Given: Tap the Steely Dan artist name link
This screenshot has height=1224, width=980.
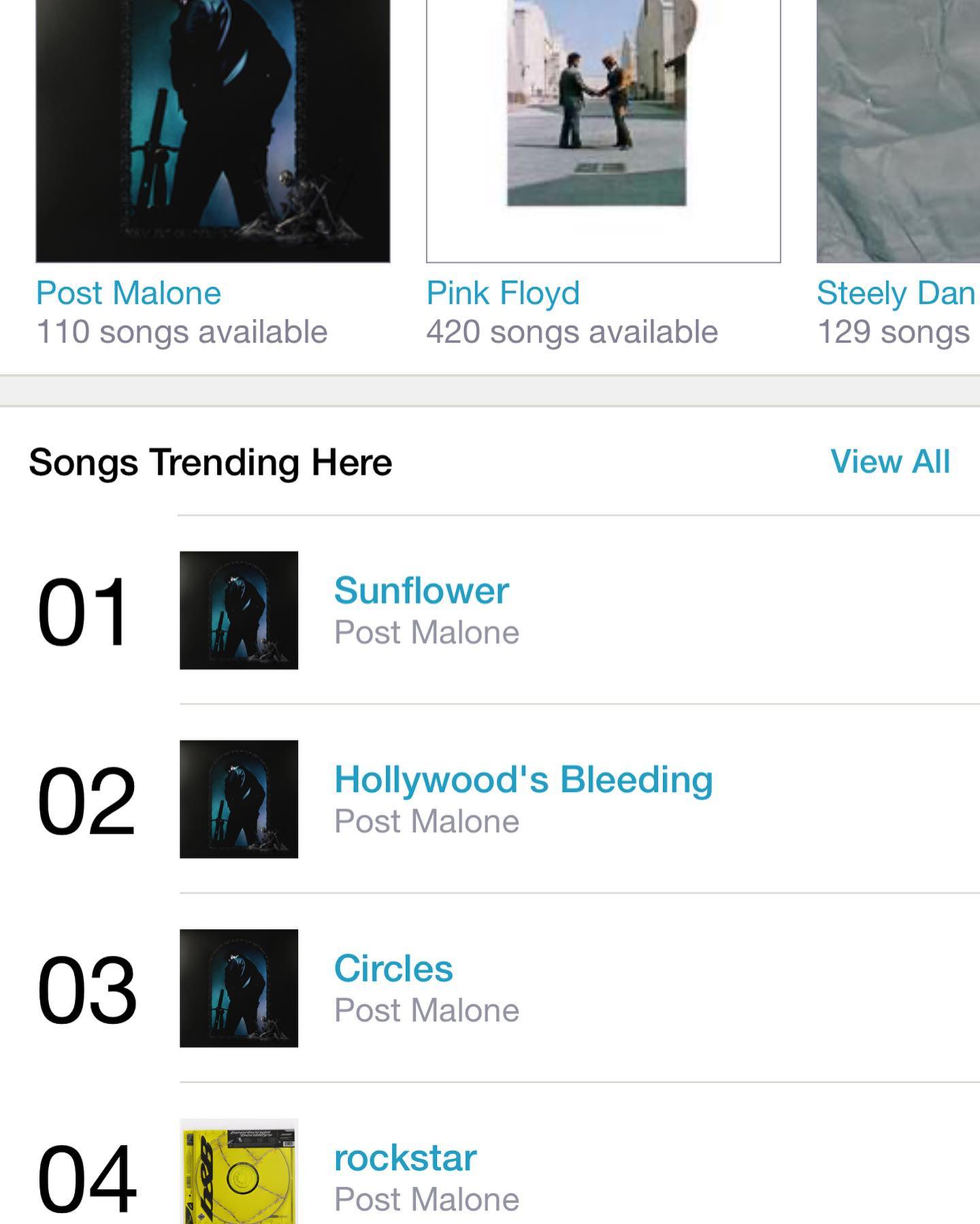Looking at the screenshot, I should (896, 293).
